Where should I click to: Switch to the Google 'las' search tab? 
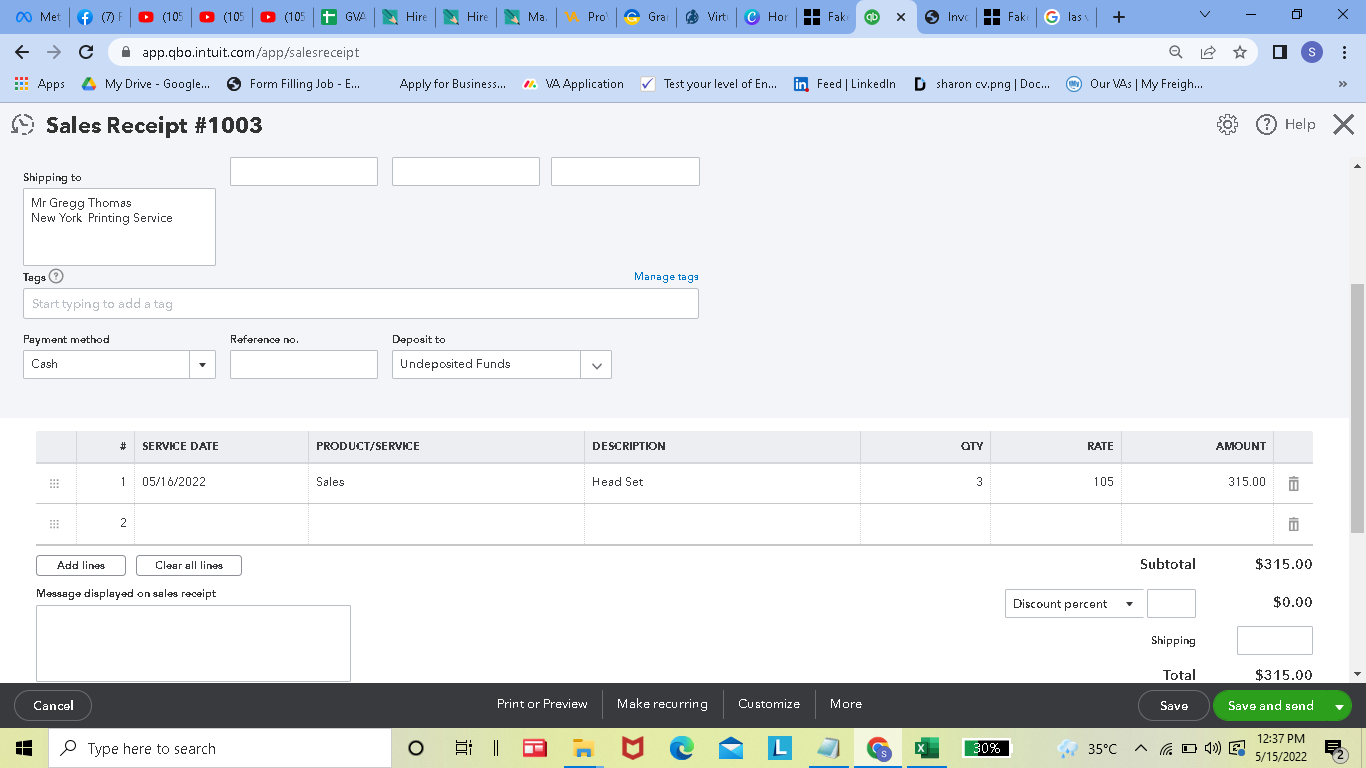click(x=1066, y=17)
